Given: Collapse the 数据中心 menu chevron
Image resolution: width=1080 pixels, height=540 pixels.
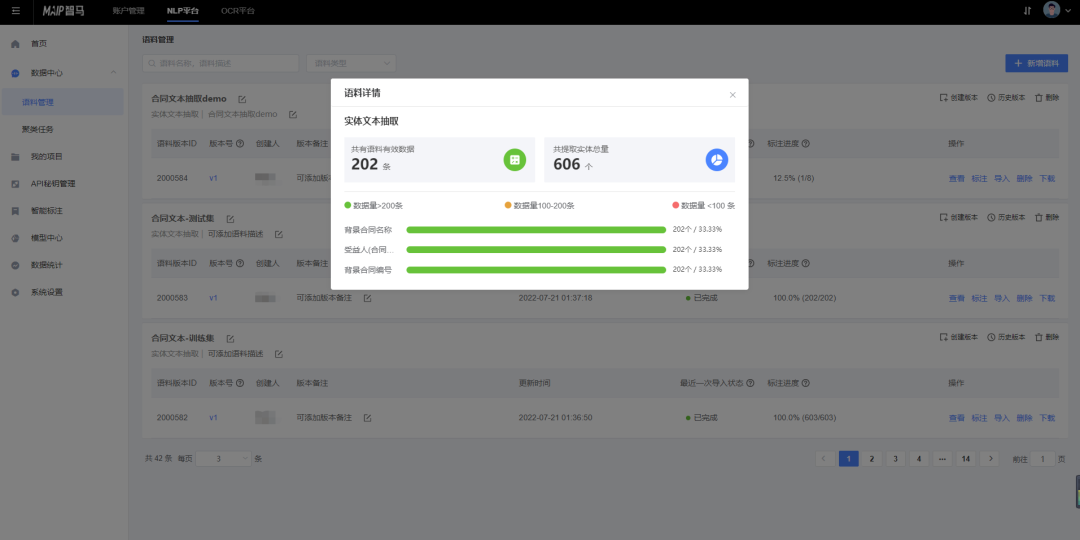Looking at the screenshot, I should click(114, 72).
